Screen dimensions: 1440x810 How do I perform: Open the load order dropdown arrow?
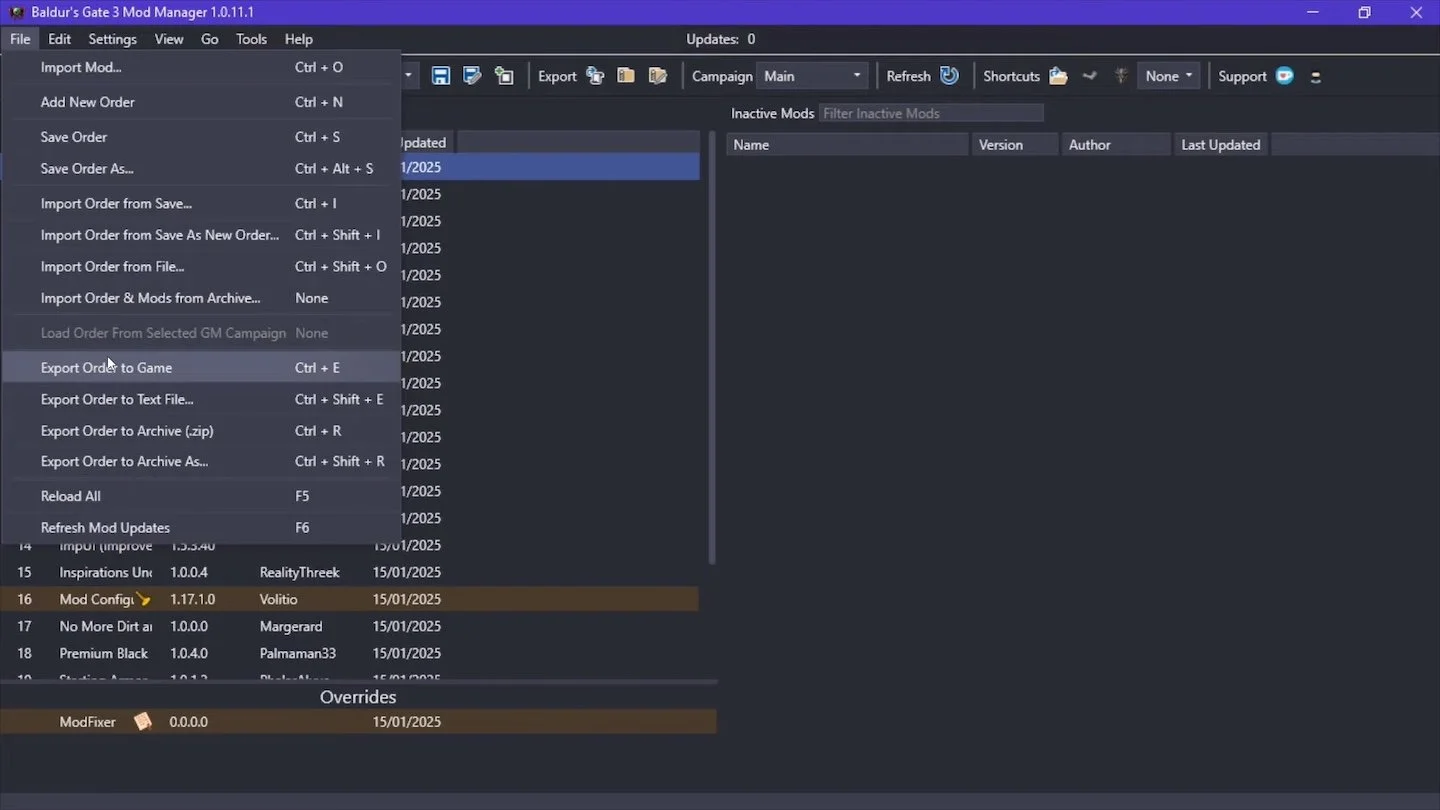408,76
